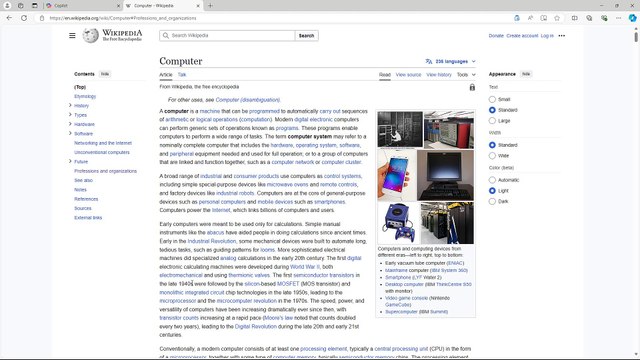640x360 pixels.
Task: Reload the page with the refresh icon
Action: click(24, 18)
